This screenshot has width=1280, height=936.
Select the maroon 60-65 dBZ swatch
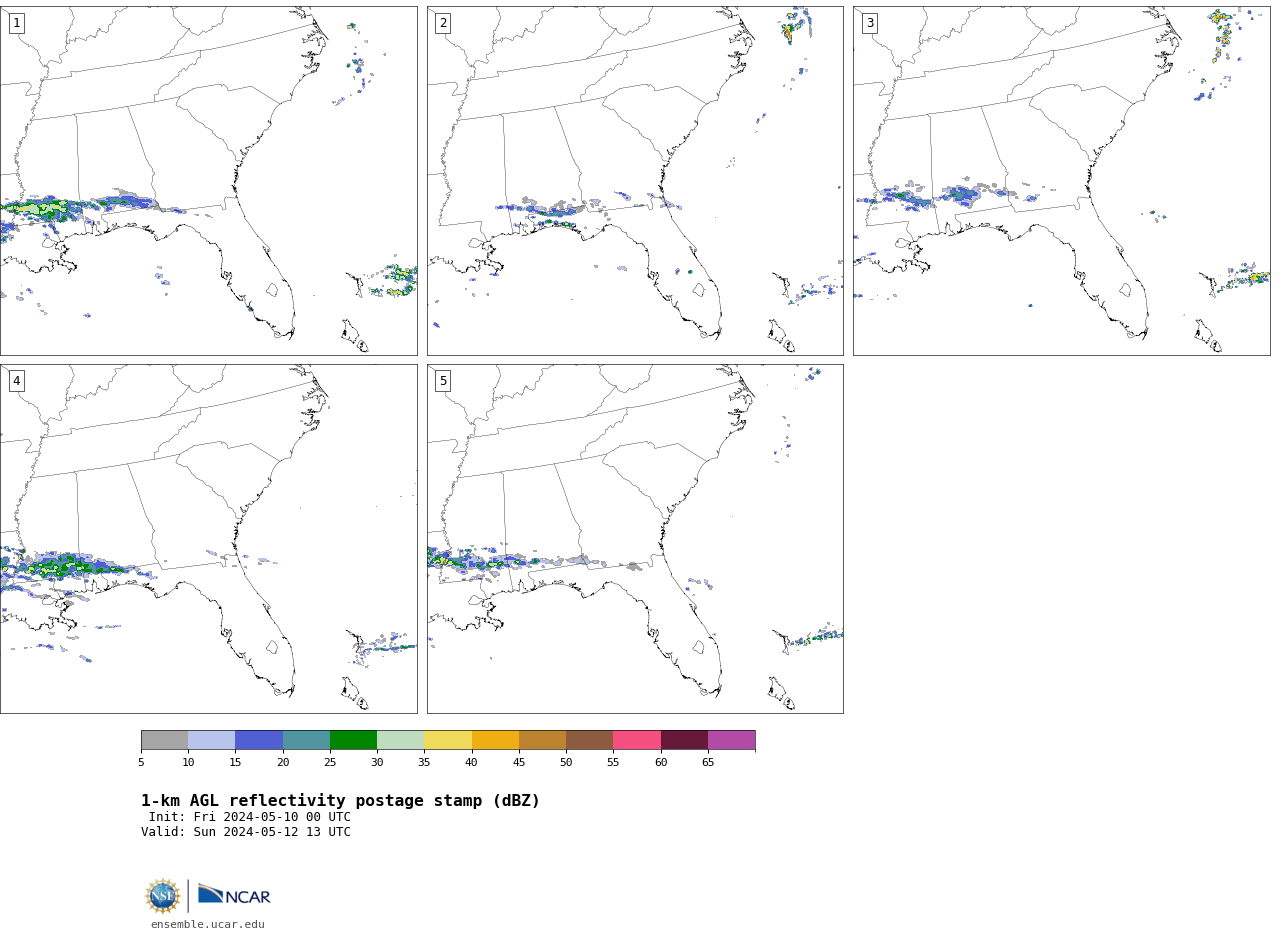click(684, 740)
